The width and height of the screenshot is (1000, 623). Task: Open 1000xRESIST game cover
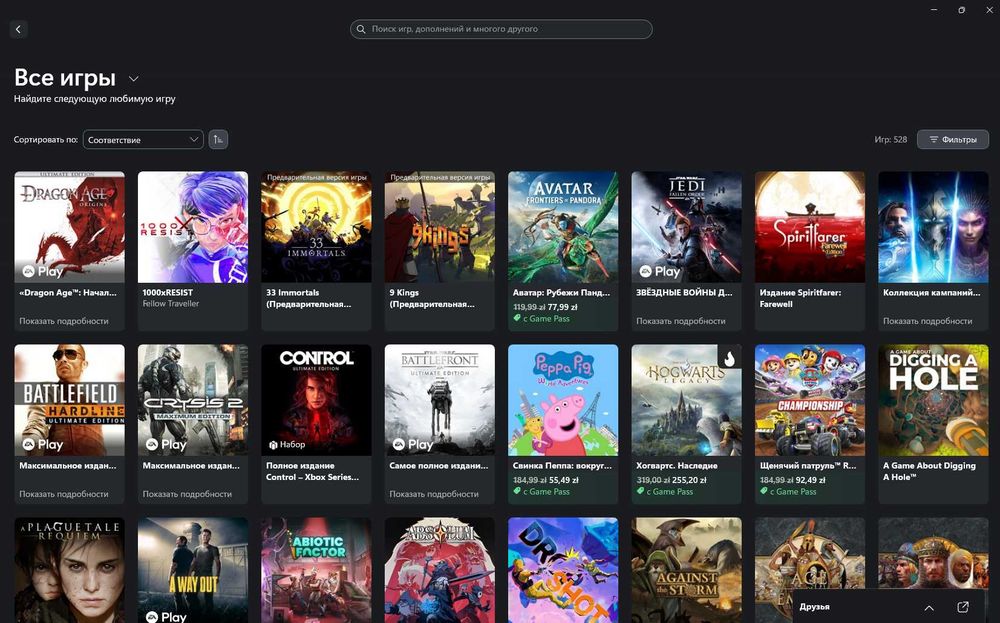click(x=193, y=227)
